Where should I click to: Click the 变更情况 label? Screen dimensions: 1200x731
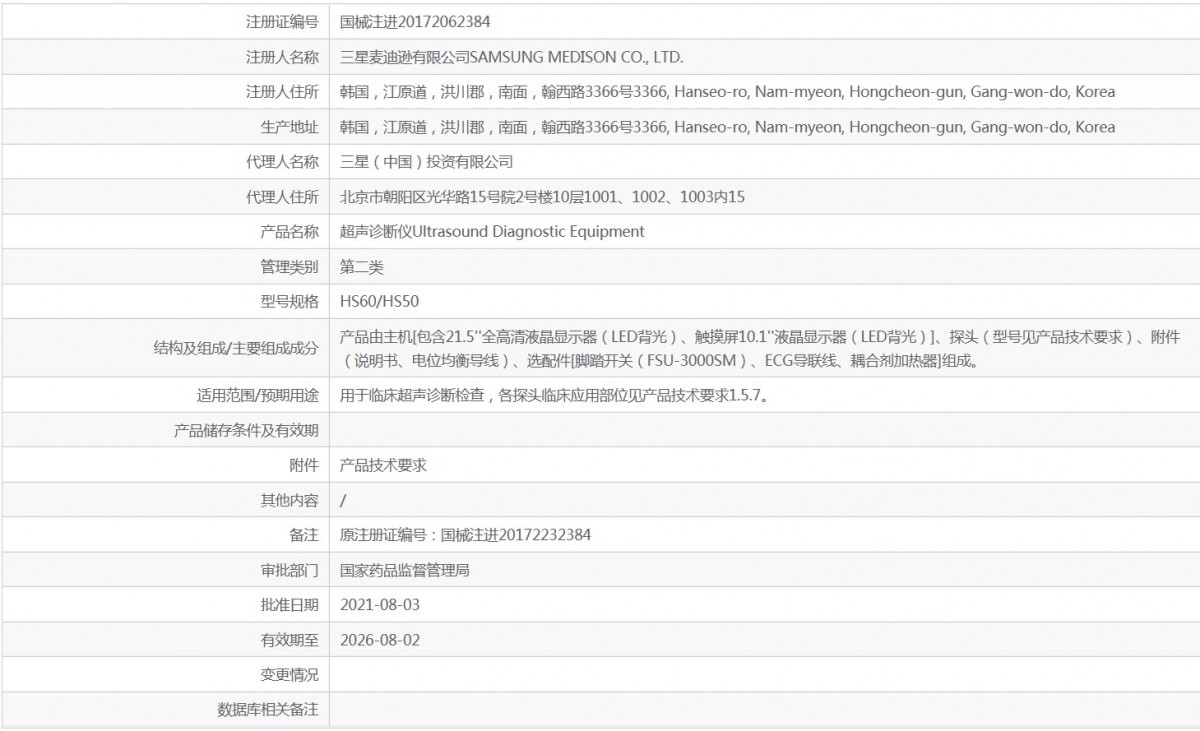coord(289,675)
